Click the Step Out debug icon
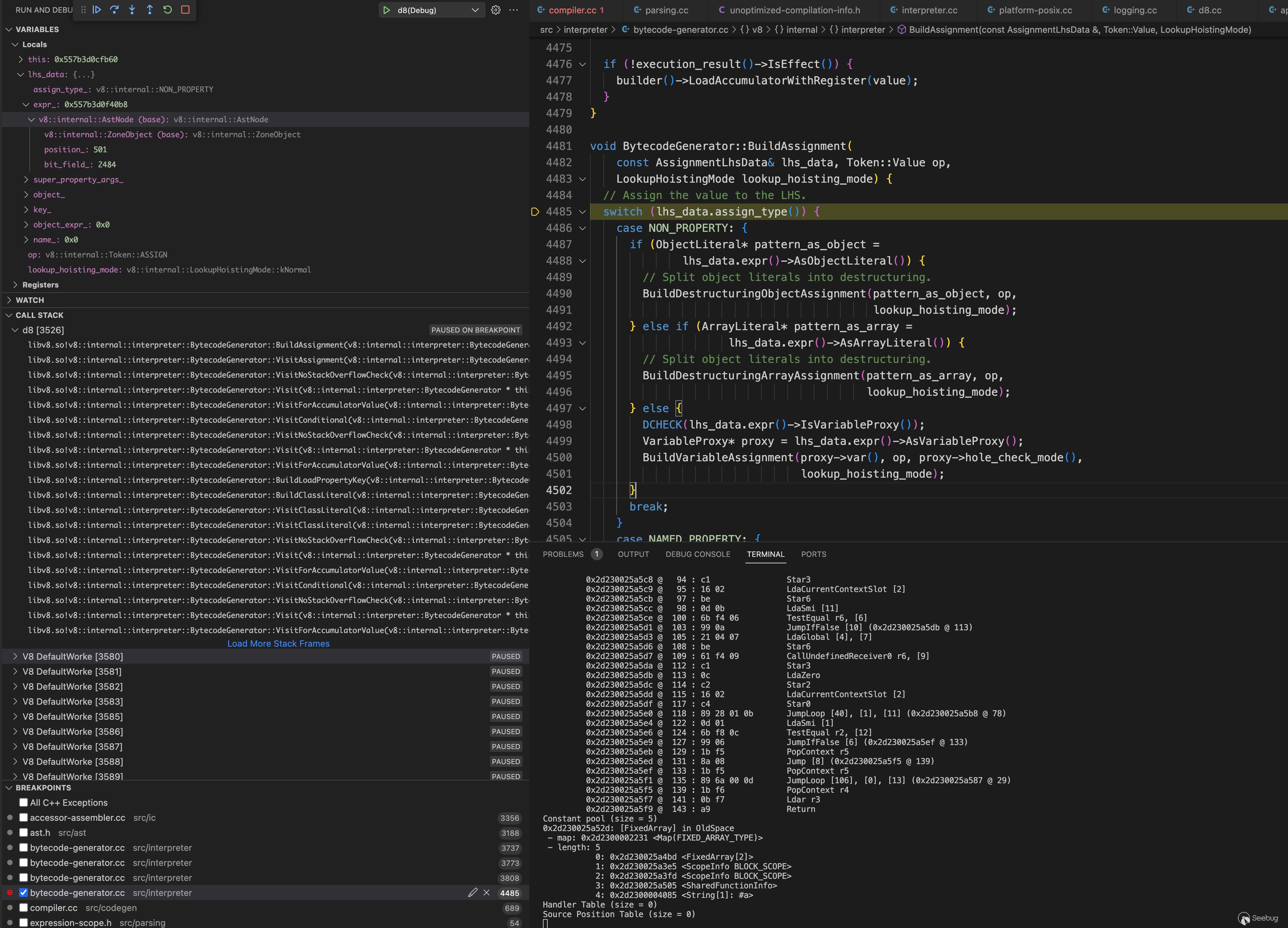This screenshot has width=1288, height=928. coord(149,10)
